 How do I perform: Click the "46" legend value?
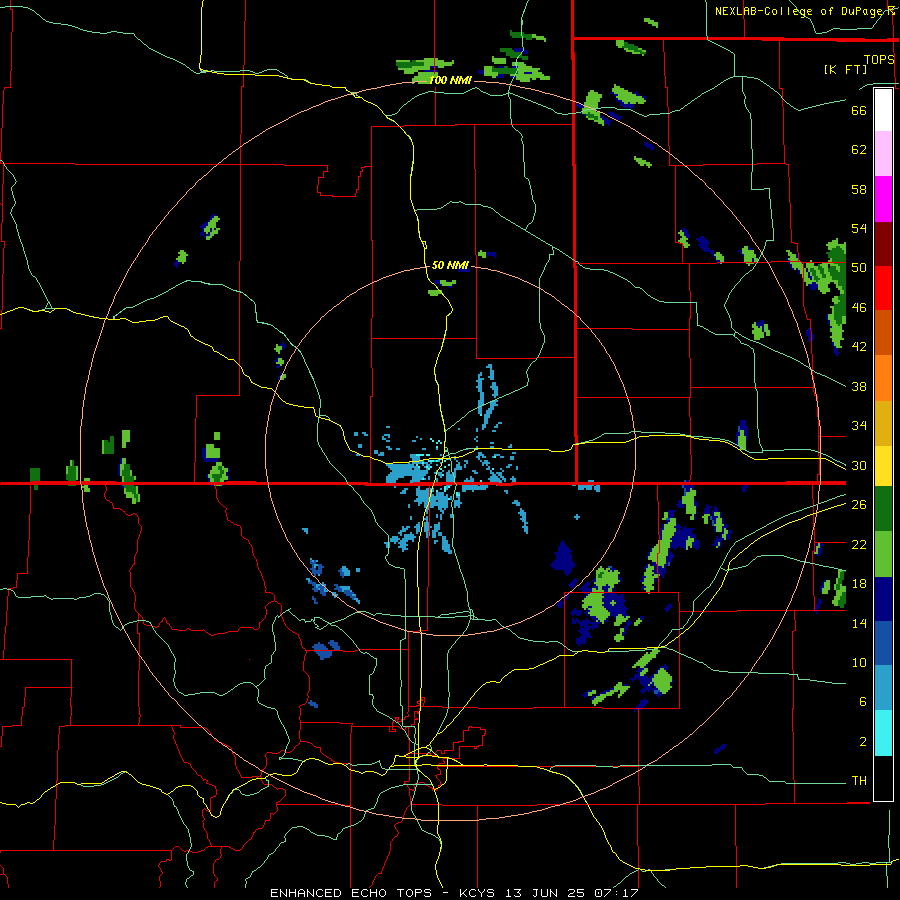859,308
